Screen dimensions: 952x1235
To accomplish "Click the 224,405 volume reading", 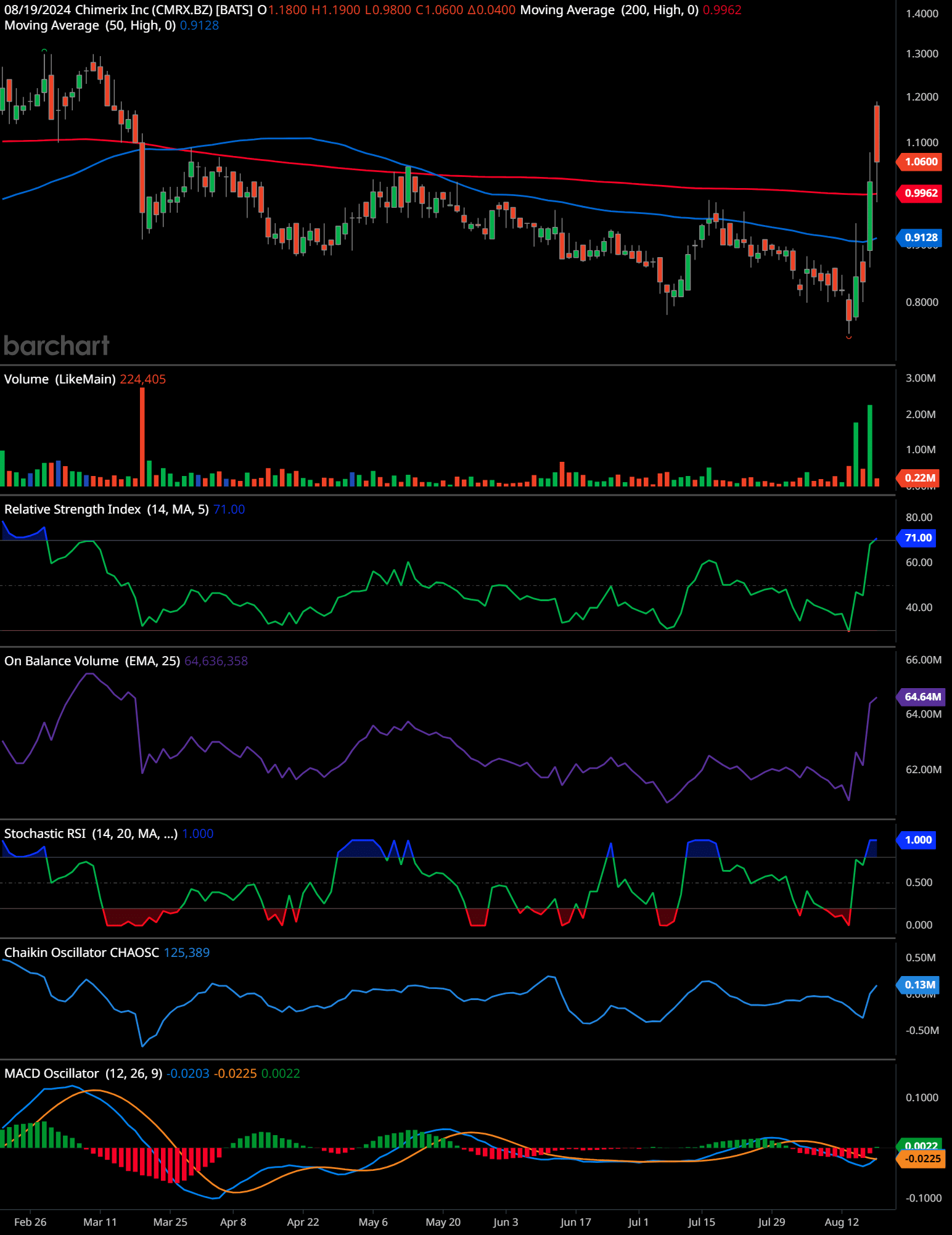I will (x=143, y=379).
